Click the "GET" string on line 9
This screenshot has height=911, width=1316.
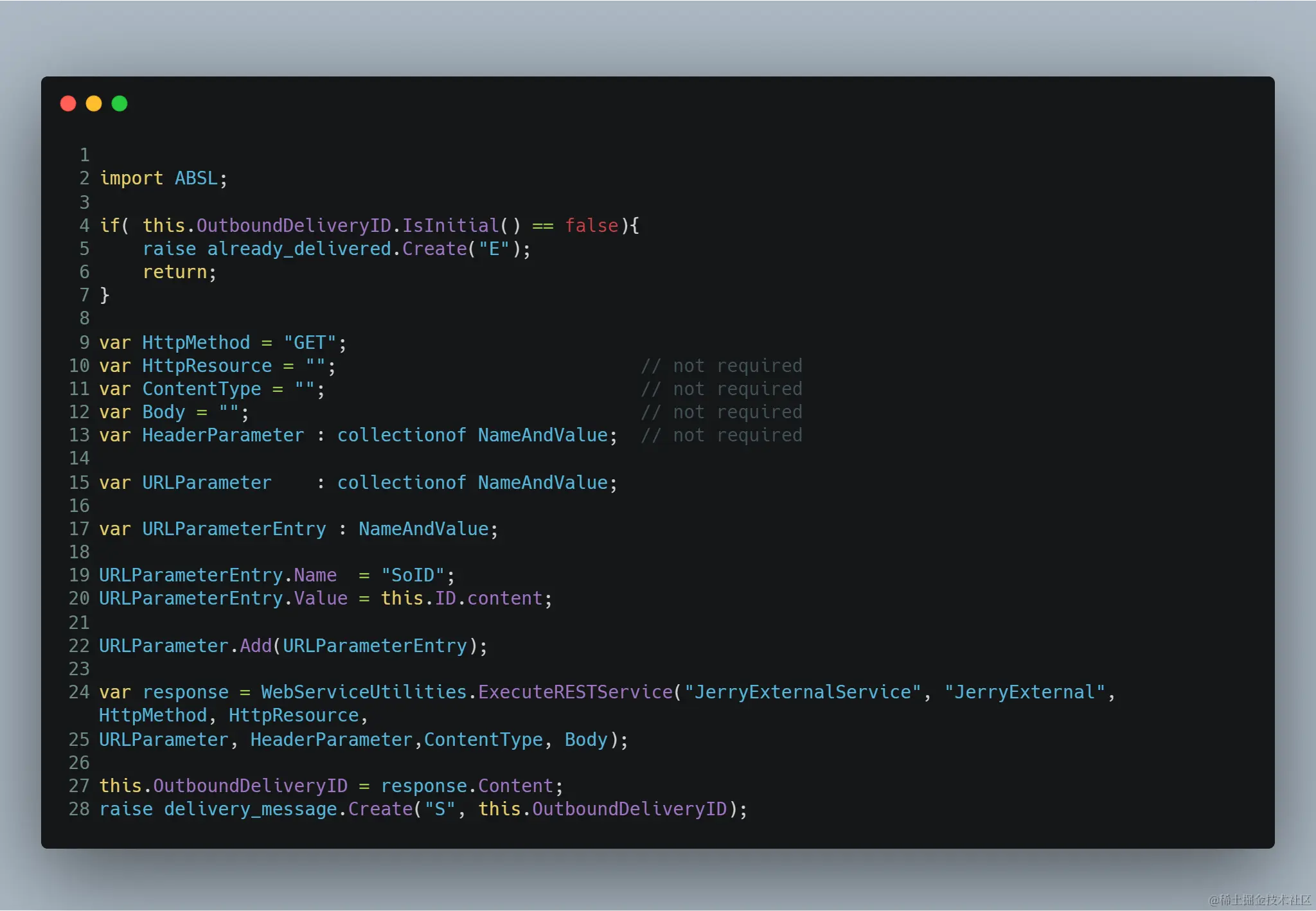coord(310,342)
